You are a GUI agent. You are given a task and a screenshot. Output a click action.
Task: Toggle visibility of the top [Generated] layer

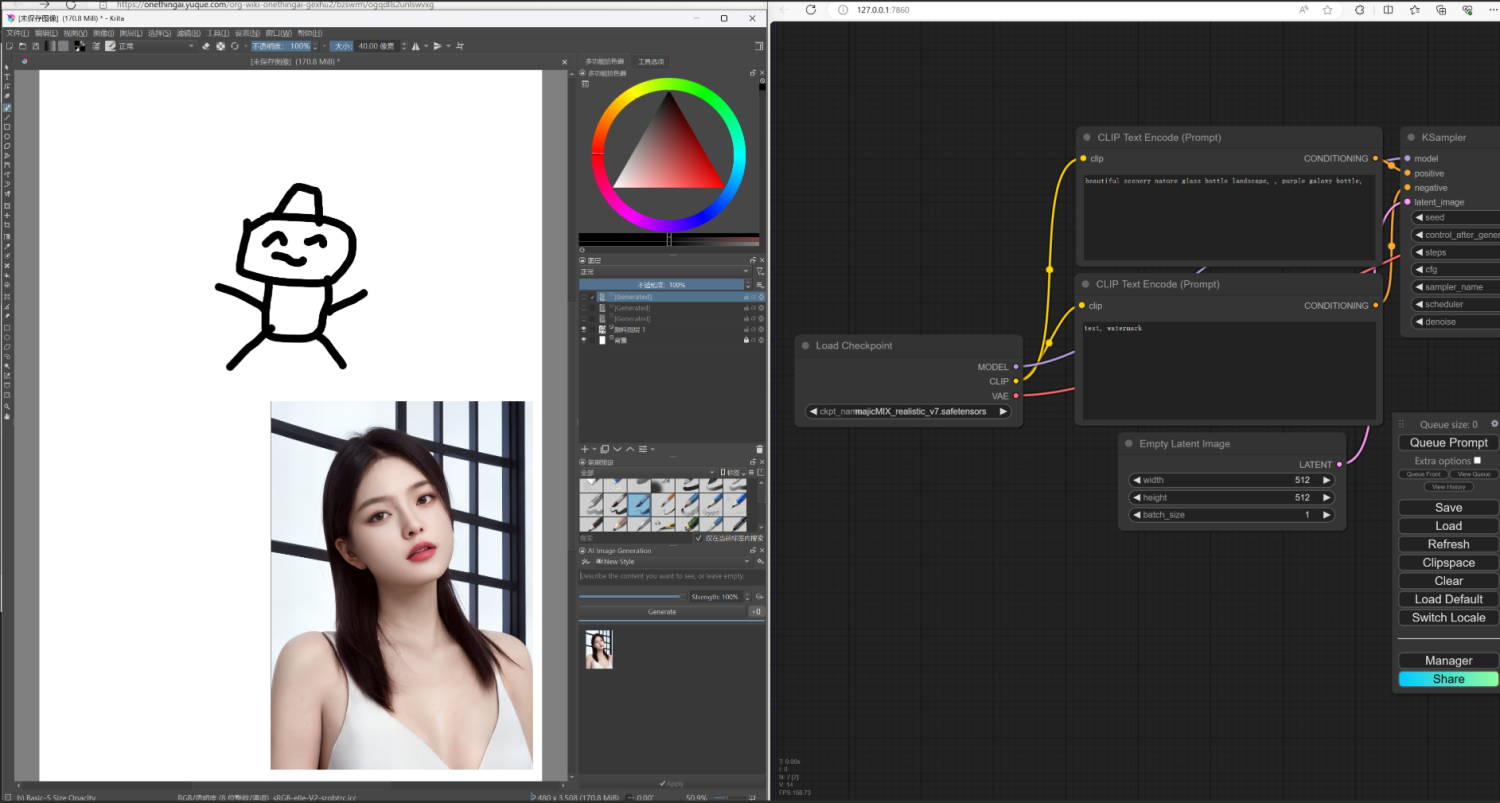(x=584, y=297)
